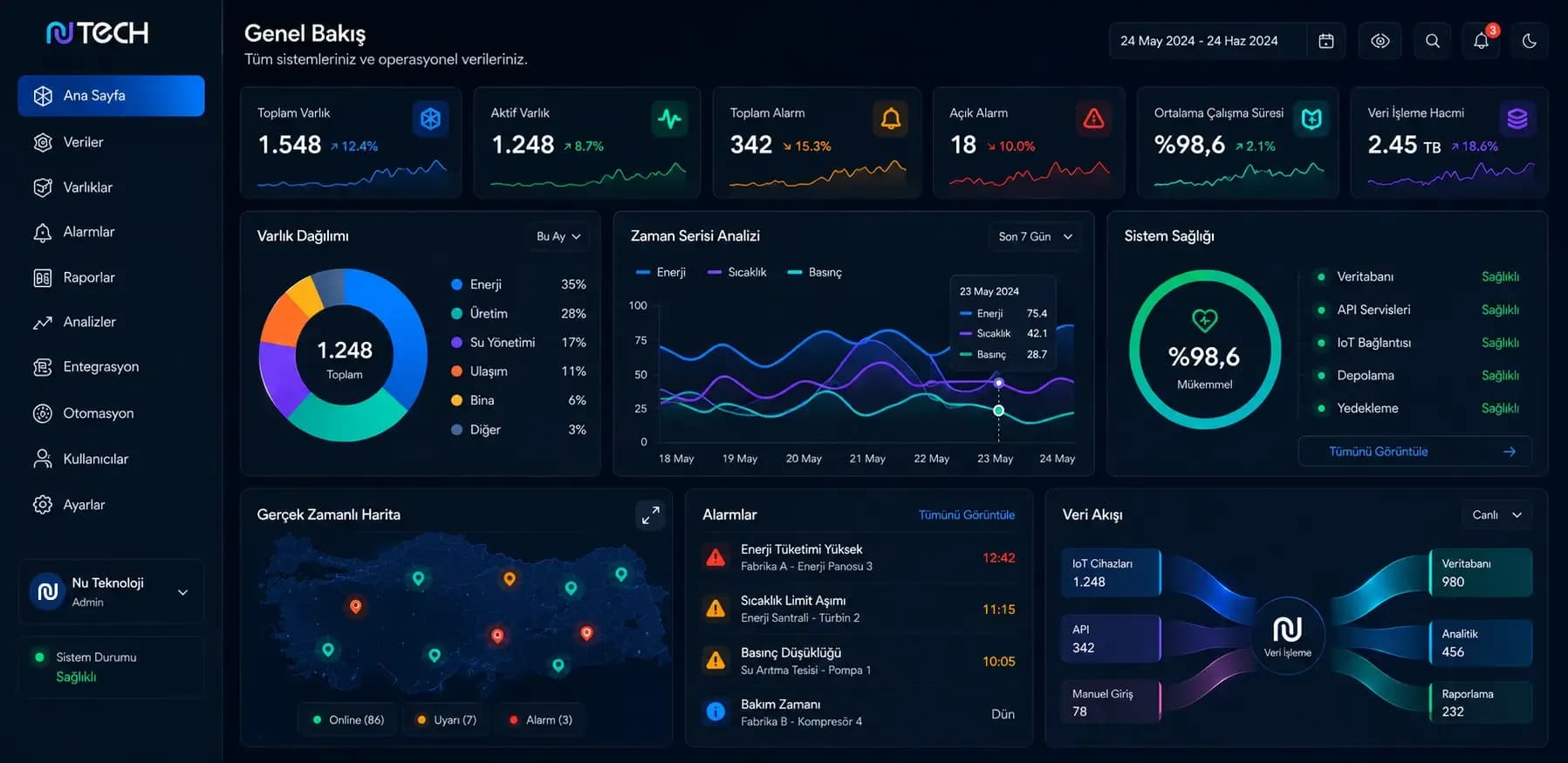Screen dimensions: 1568x763
Task: Toggle Uyarı (7) map filter
Action: [x=447, y=719]
